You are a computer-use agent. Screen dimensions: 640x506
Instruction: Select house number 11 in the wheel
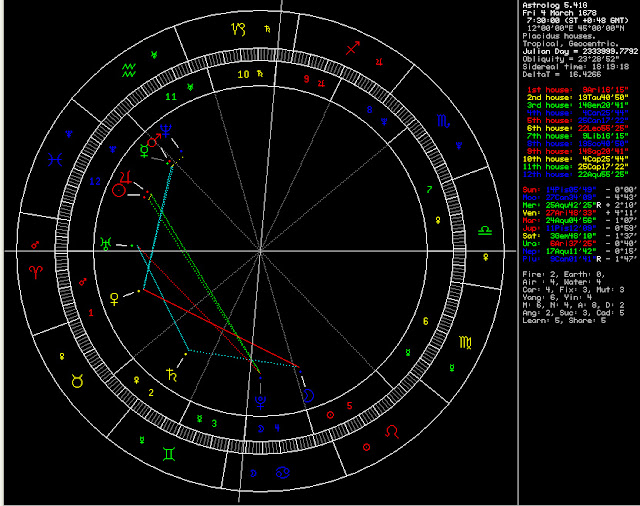(x=171, y=97)
